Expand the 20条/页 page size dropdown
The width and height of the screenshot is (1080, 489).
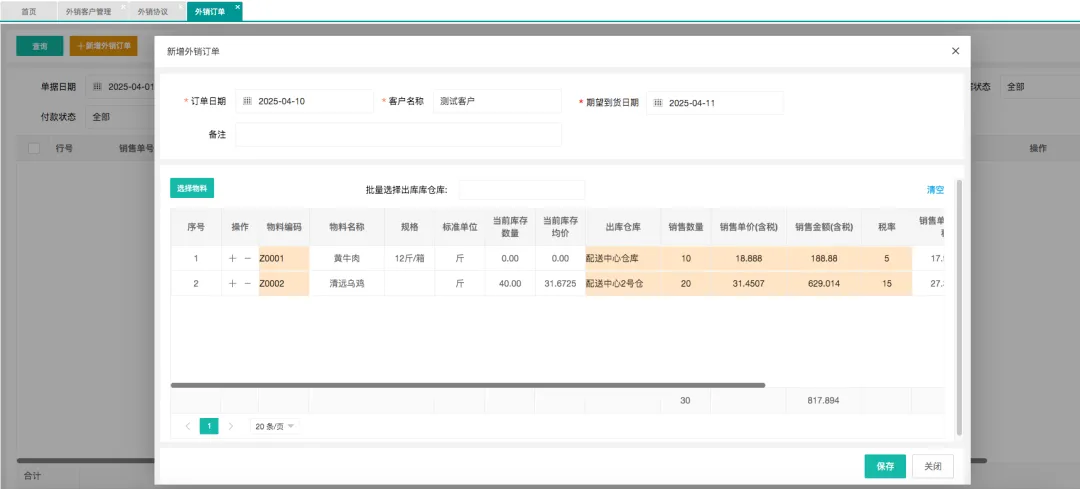coord(275,426)
